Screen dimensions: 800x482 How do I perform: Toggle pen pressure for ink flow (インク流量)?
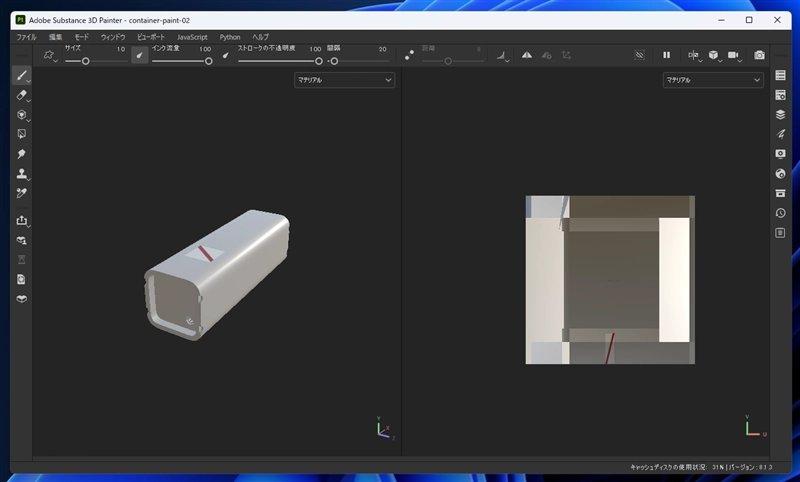[x=226, y=55]
